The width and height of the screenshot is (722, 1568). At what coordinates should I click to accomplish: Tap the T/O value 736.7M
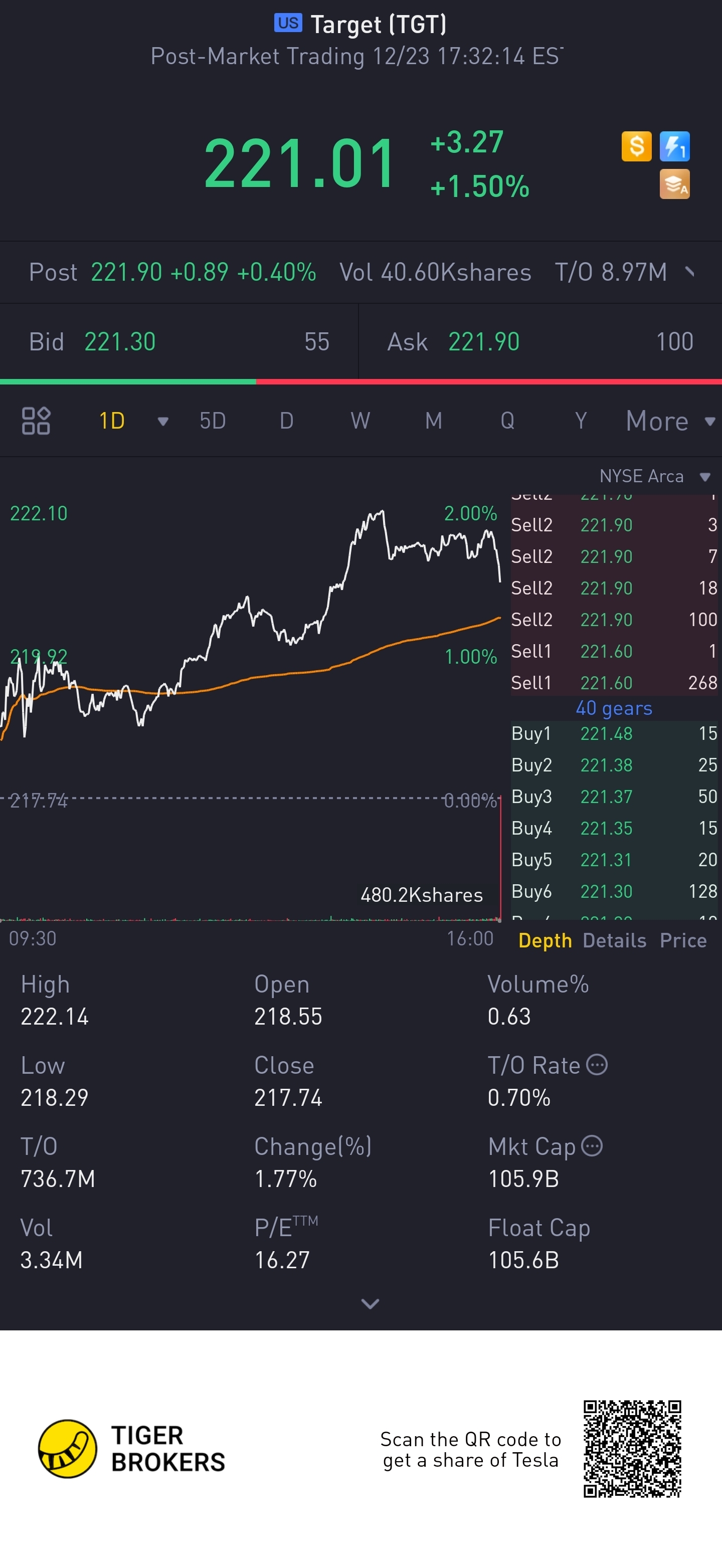[x=58, y=1179]
